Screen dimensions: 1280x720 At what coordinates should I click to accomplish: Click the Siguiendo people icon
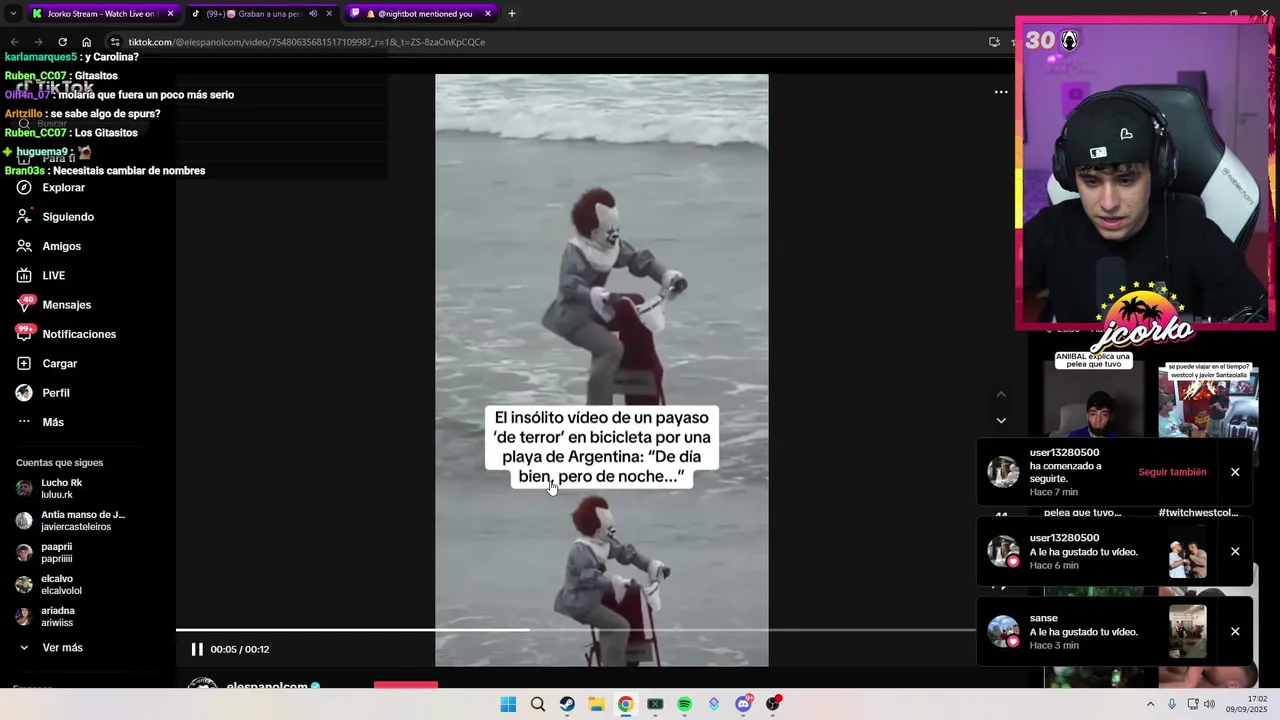pyautogui.click(x=24, y=217)
